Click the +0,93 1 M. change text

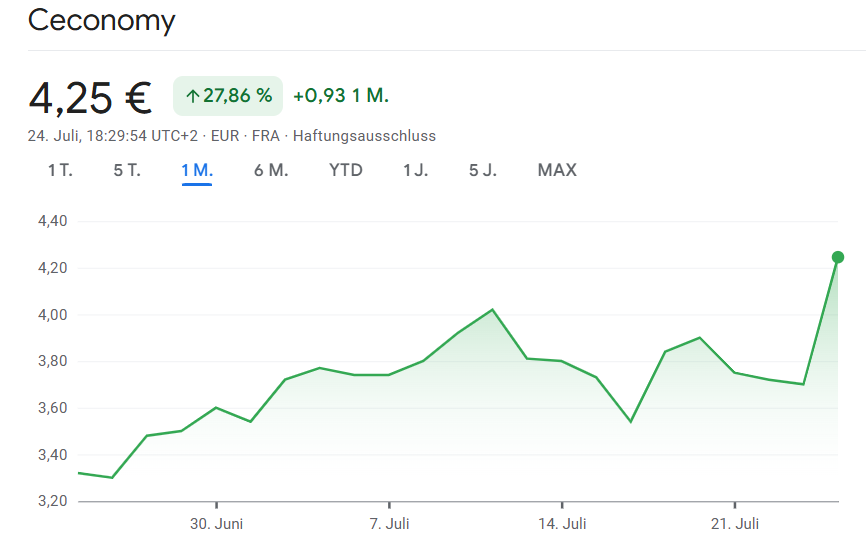coord(341,96)
